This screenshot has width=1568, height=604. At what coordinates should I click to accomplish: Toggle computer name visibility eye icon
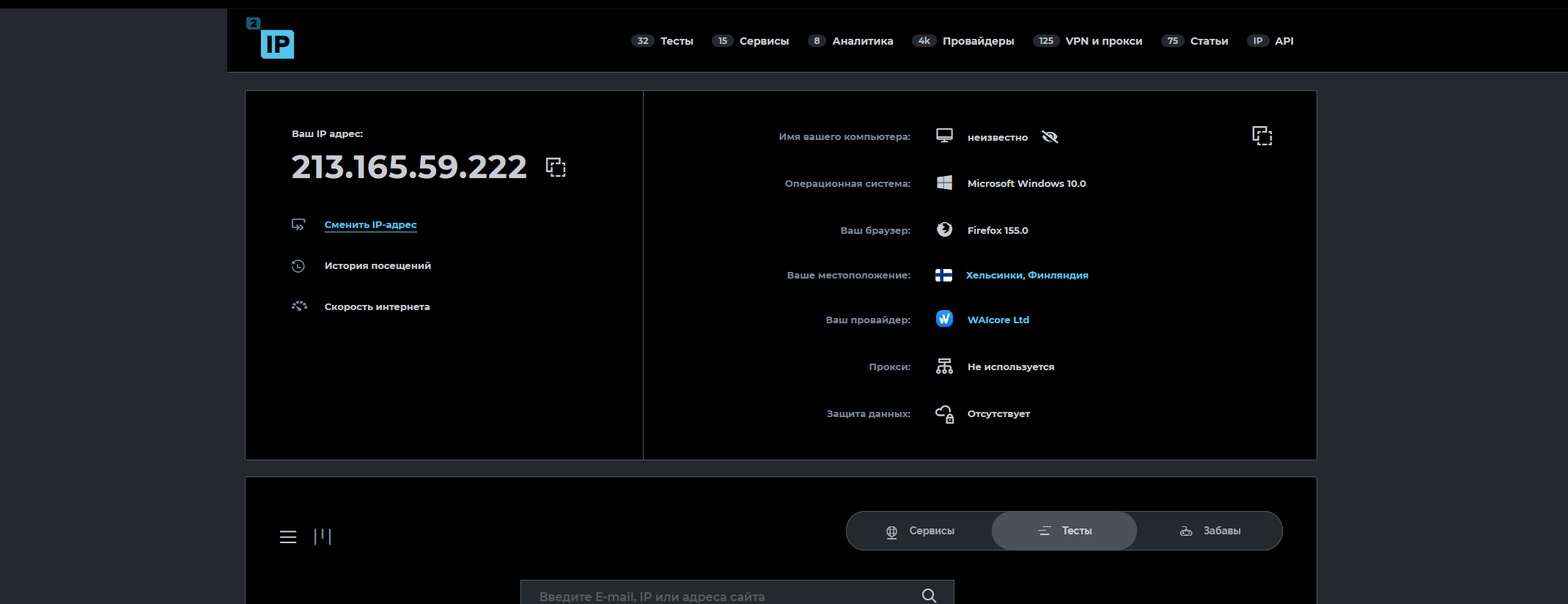click(x=1050, y=137)
